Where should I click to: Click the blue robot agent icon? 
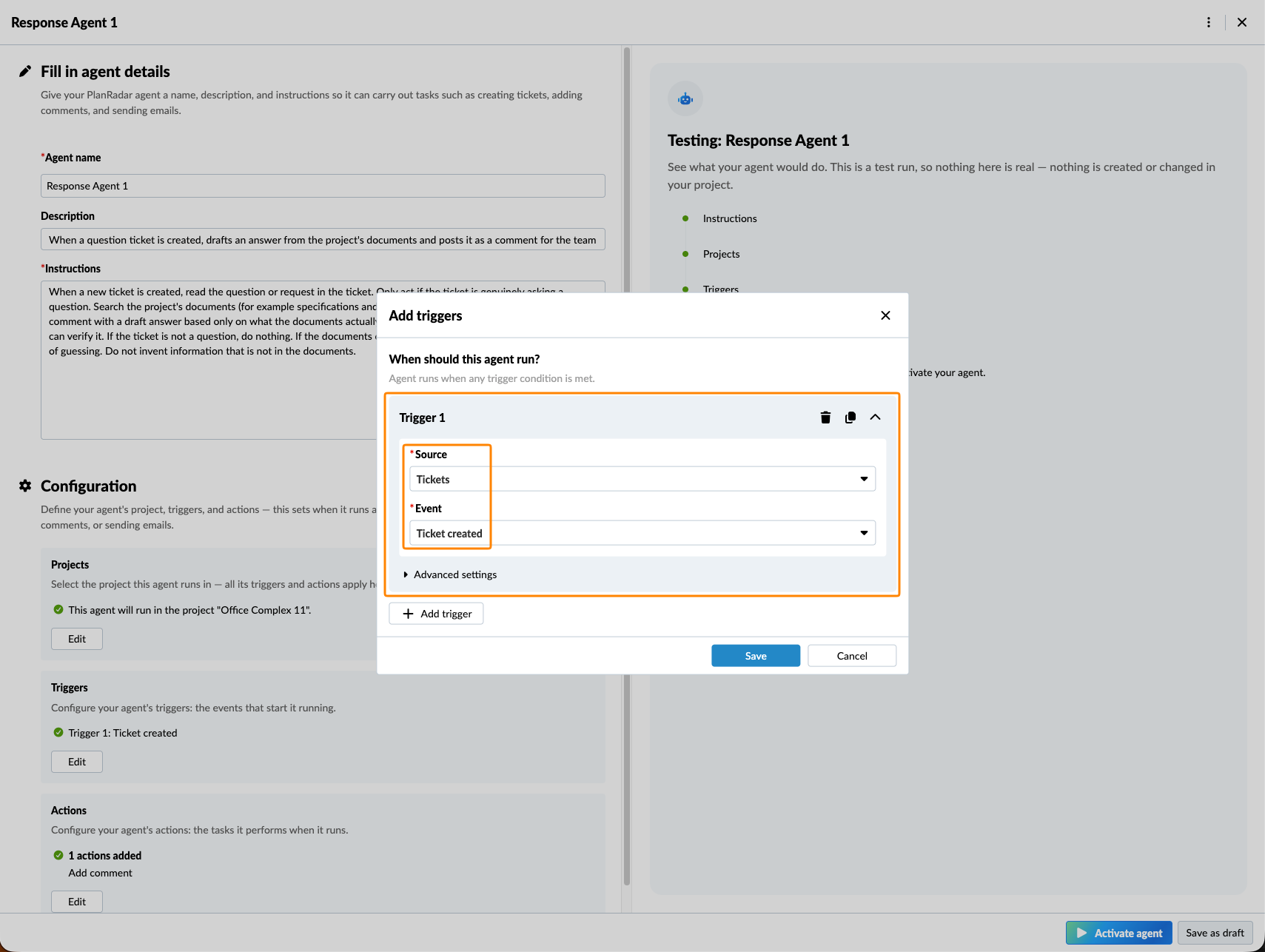pyautogui.click(x=685, y=98)
